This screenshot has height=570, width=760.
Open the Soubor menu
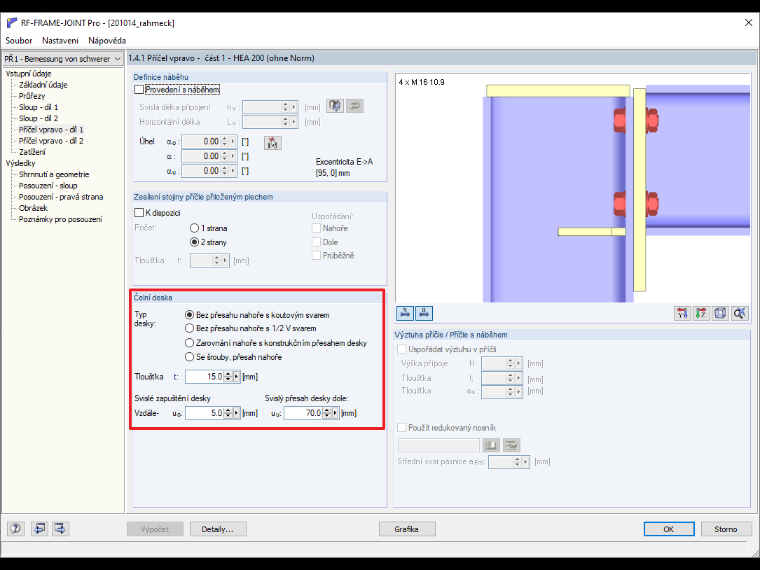19,41
